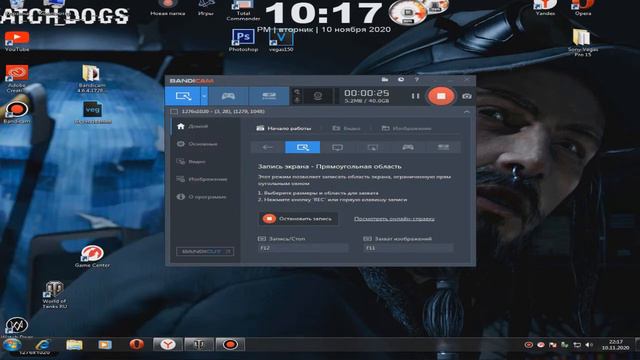Viewport: 640px width, 360px height.
Task: Open the online help link
Action: point(394,219)
